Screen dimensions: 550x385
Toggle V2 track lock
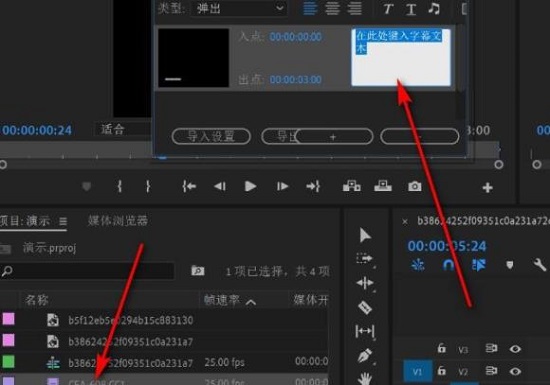(x=441, y=371)
